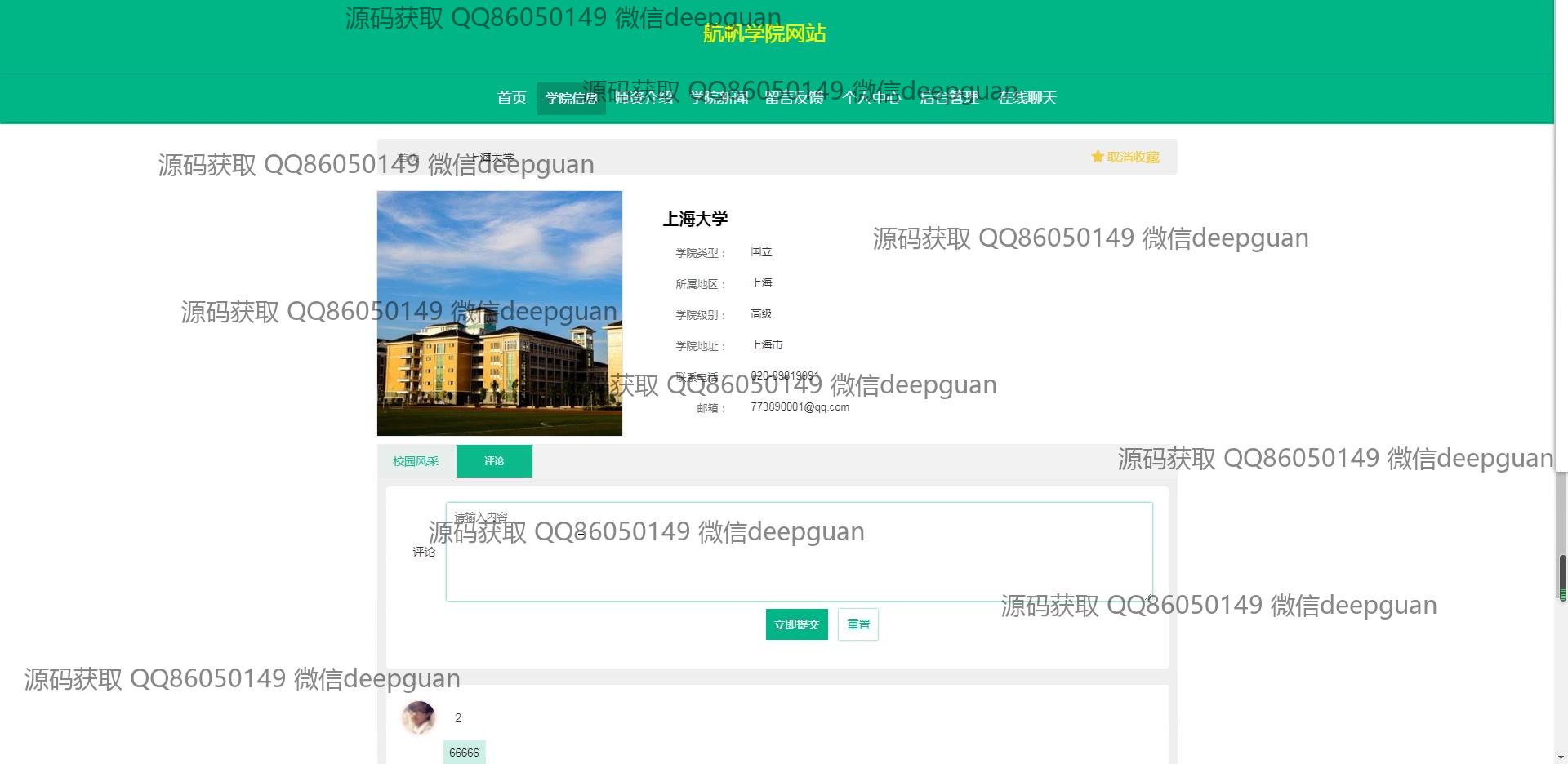This screenshot has width=1568, height=764.
Task: Open the 首页 navigation item
Action: click(512, 98)
